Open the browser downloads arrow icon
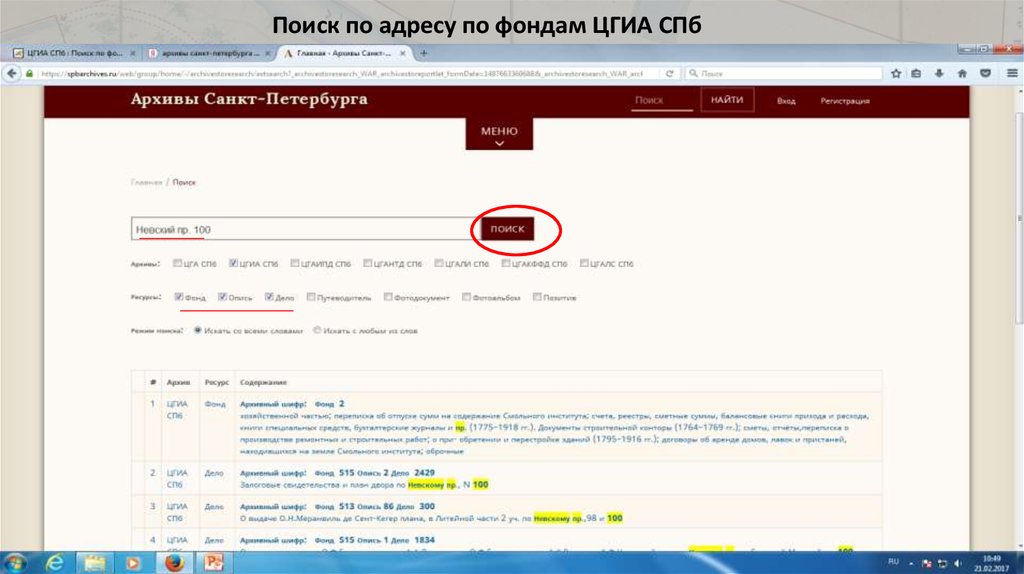The image size is (1024, 574). click(x=940, y=73)
